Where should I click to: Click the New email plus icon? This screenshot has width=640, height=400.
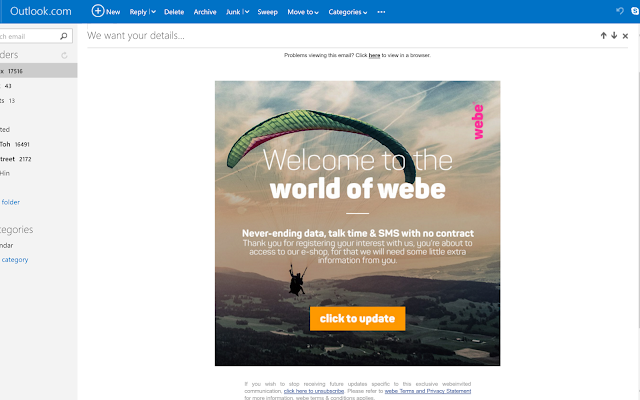[98, 11]
